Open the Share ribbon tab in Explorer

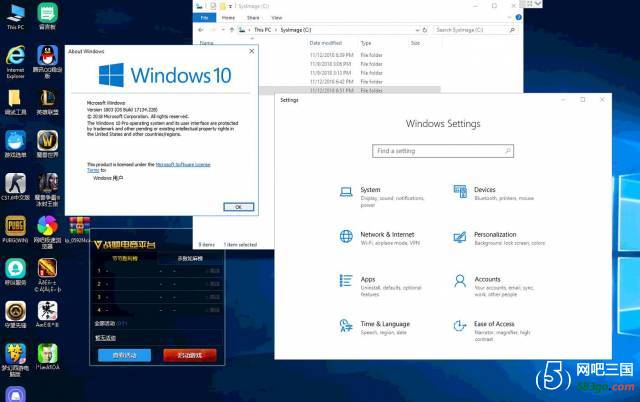click(253, 18)
